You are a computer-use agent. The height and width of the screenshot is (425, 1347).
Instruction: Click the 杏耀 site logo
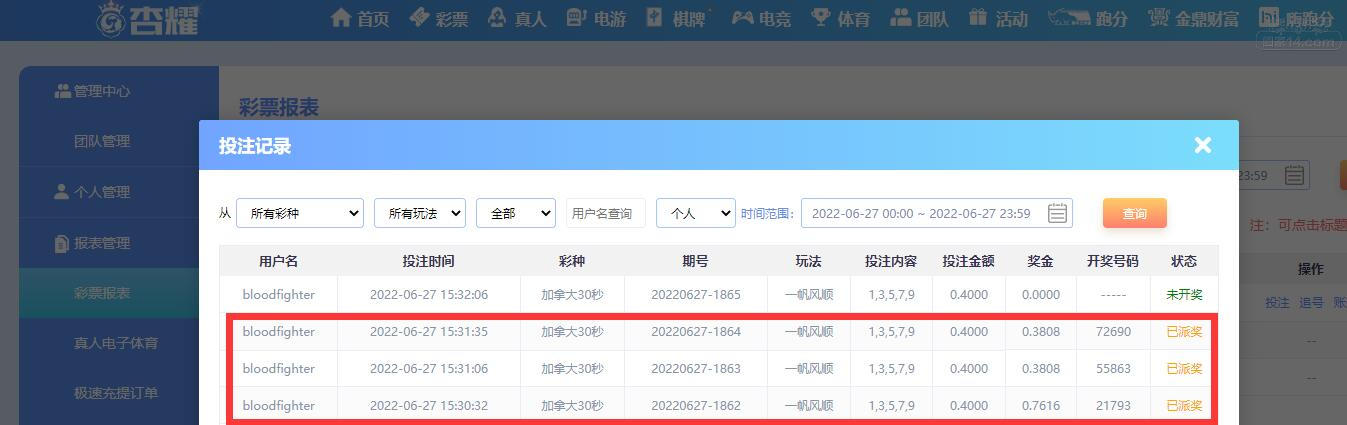click(148, 17)
